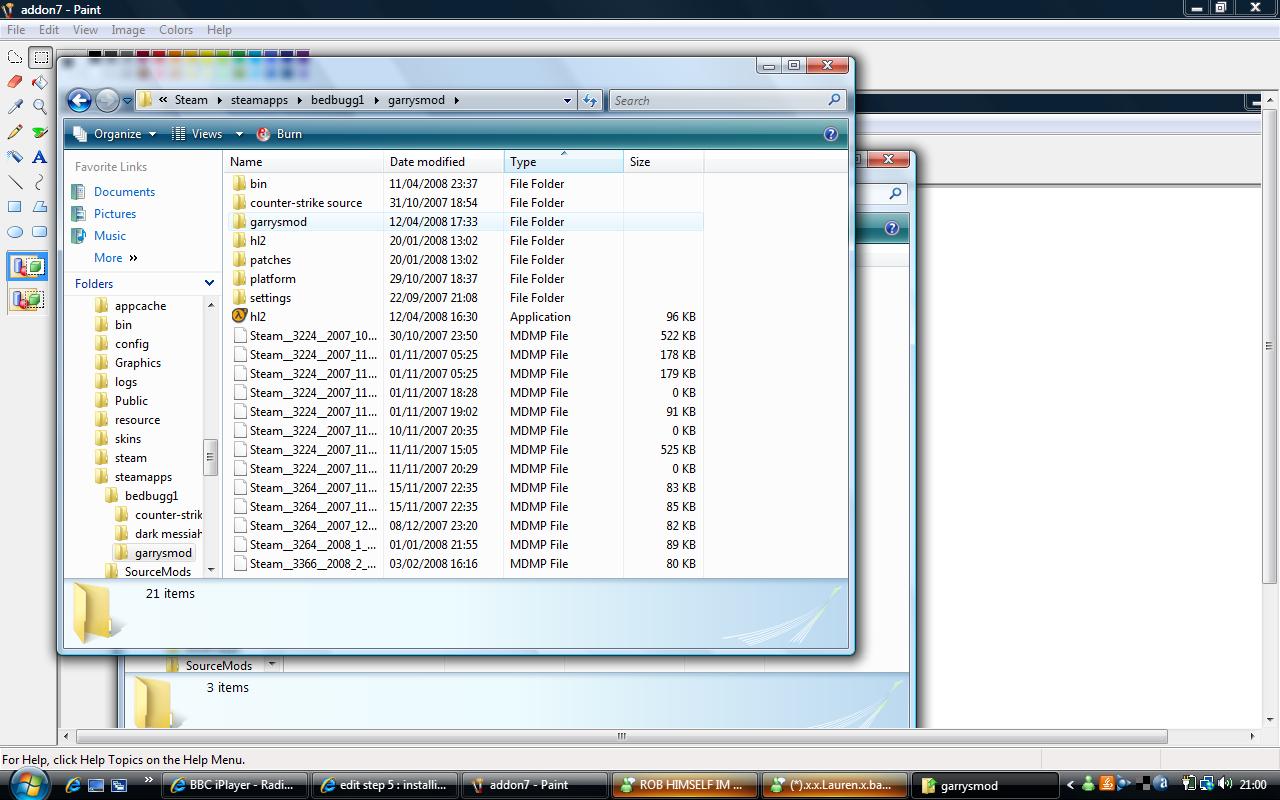Open the Views dropdown arrow
The image size is (1280, 800).
[239, 134]
